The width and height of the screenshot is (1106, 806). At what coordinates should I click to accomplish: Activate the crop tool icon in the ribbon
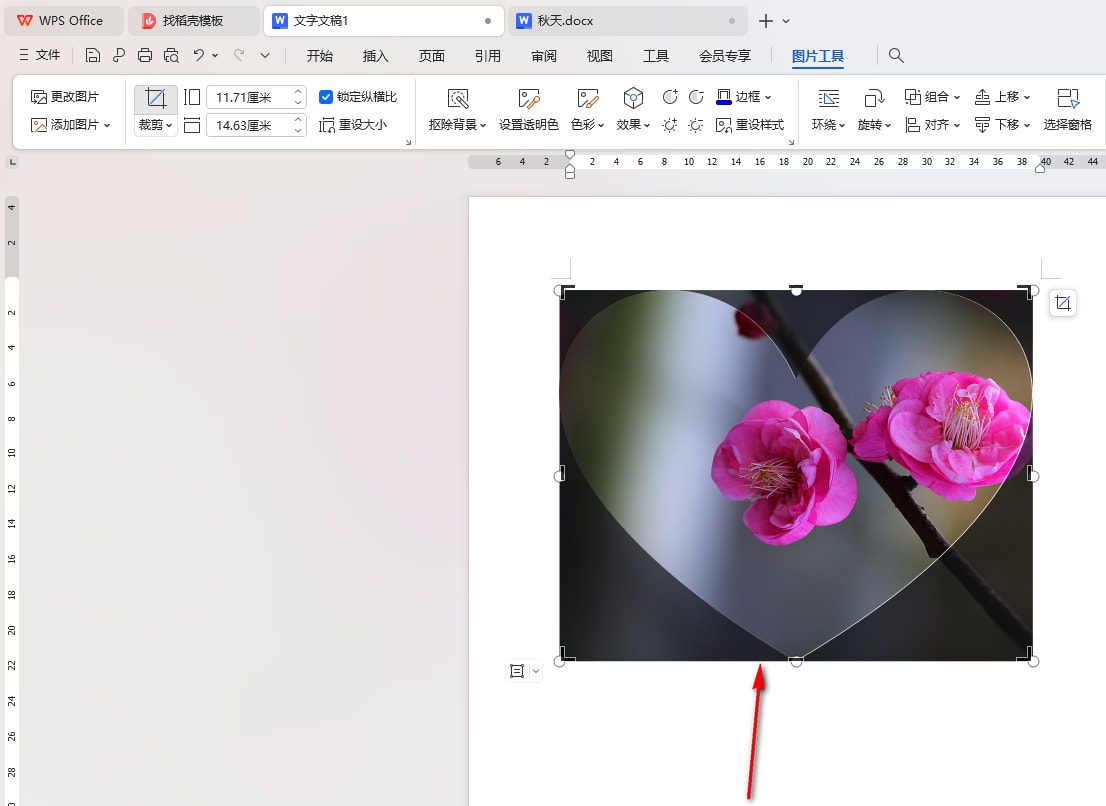point(155,99)
